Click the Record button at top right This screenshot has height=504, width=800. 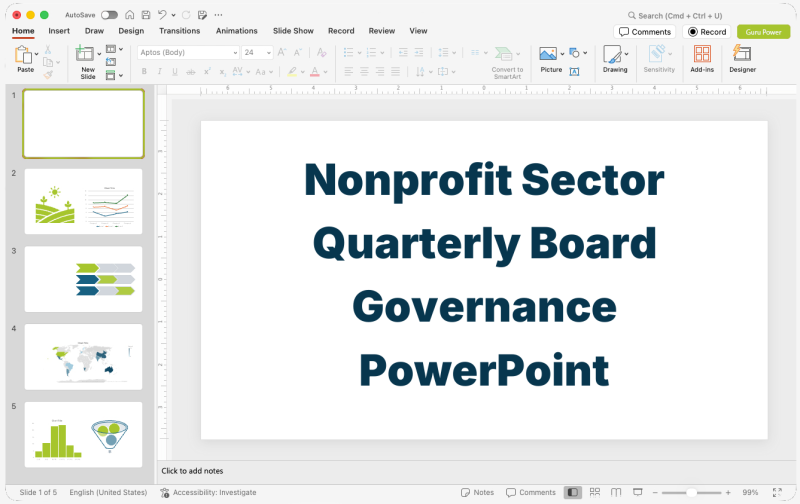[x=707, y=32]
